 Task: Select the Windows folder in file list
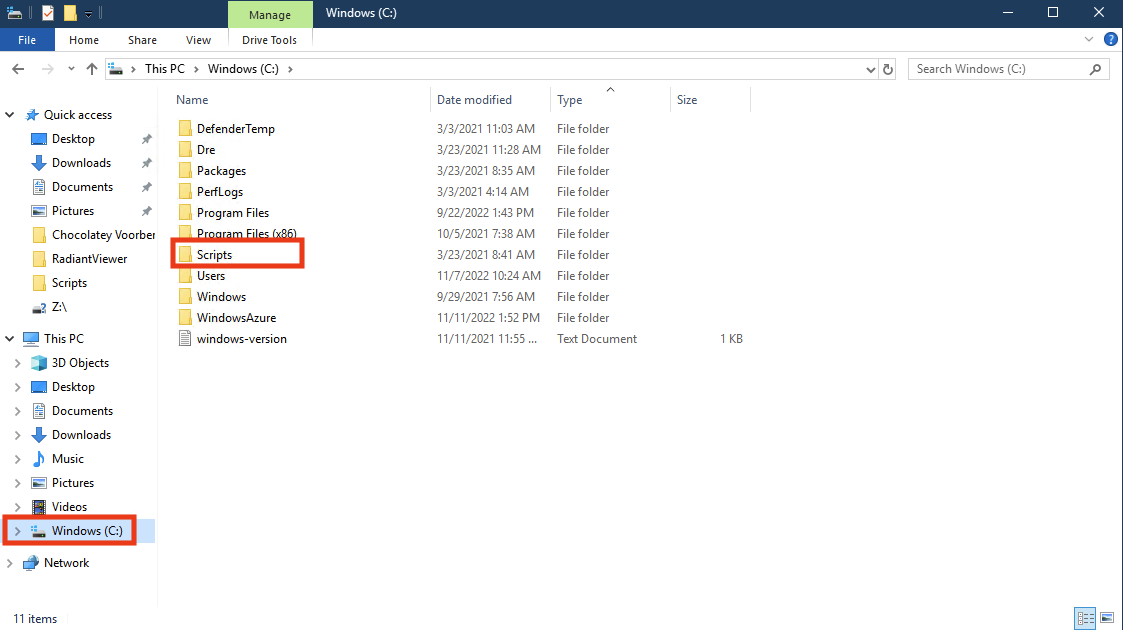221,296
